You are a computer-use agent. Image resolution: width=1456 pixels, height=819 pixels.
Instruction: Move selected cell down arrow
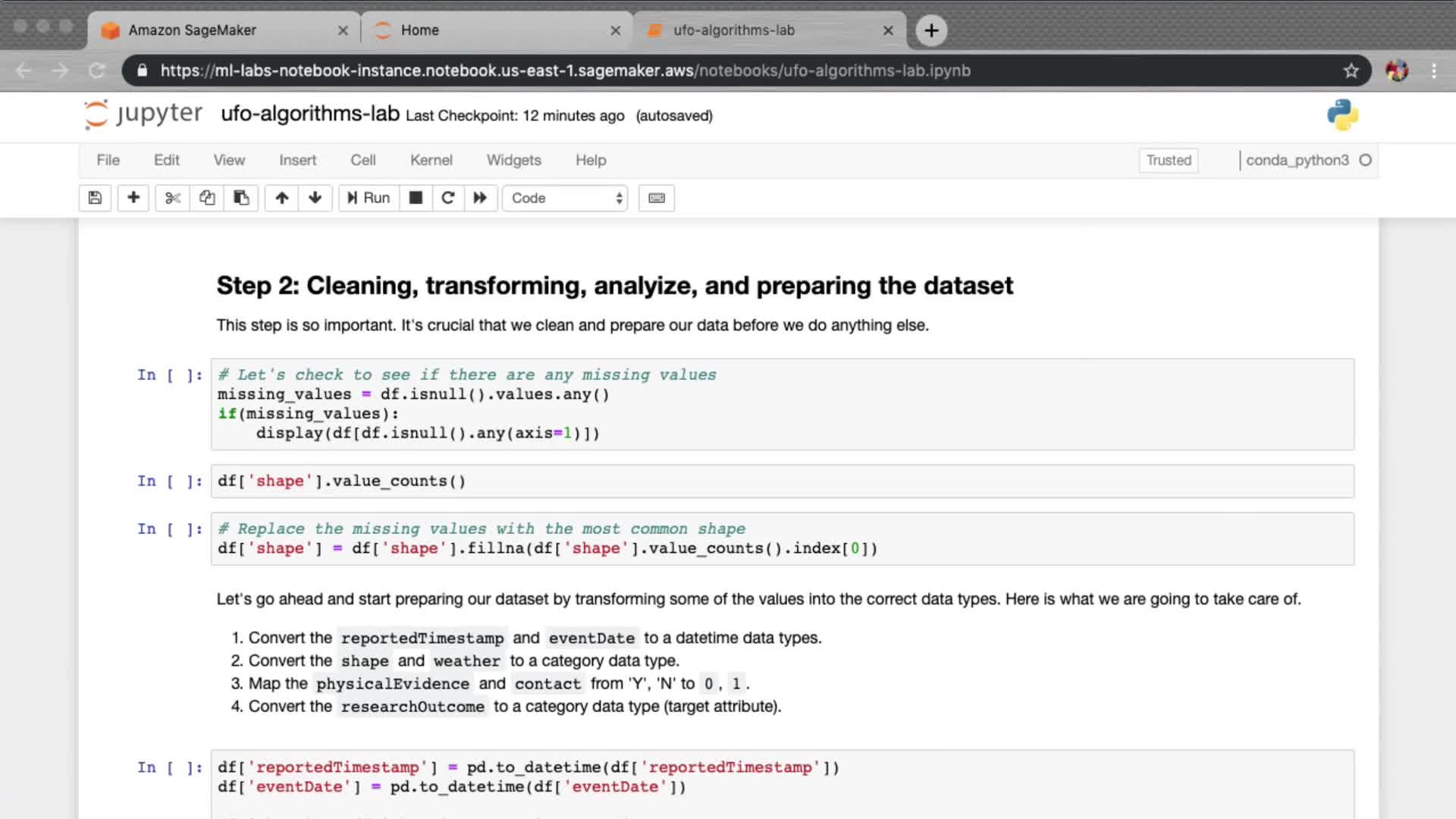point(315,198)
